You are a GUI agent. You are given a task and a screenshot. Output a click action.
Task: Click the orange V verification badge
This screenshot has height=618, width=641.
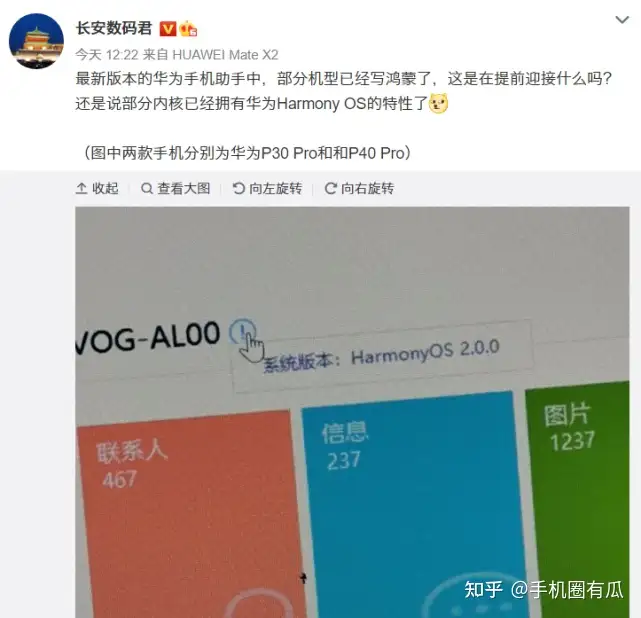tap(168, 29)
